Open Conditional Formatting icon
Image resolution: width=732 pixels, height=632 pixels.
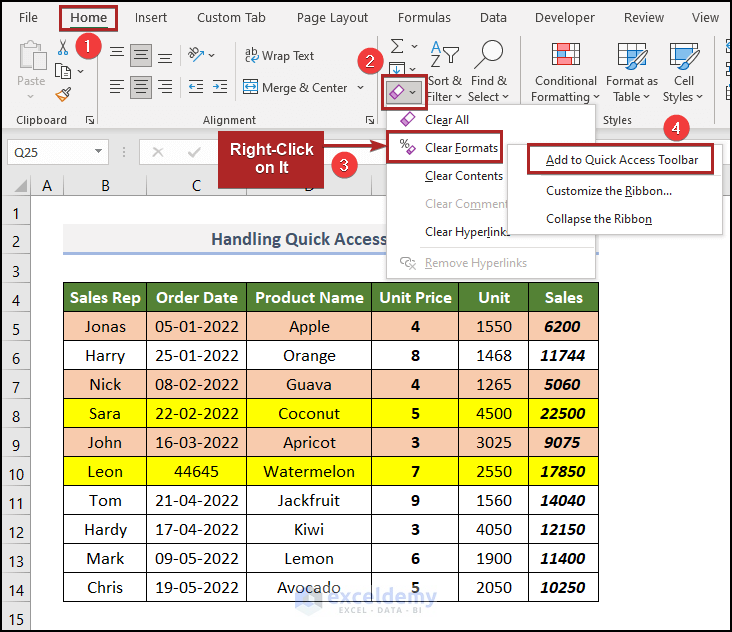point(566,55)
